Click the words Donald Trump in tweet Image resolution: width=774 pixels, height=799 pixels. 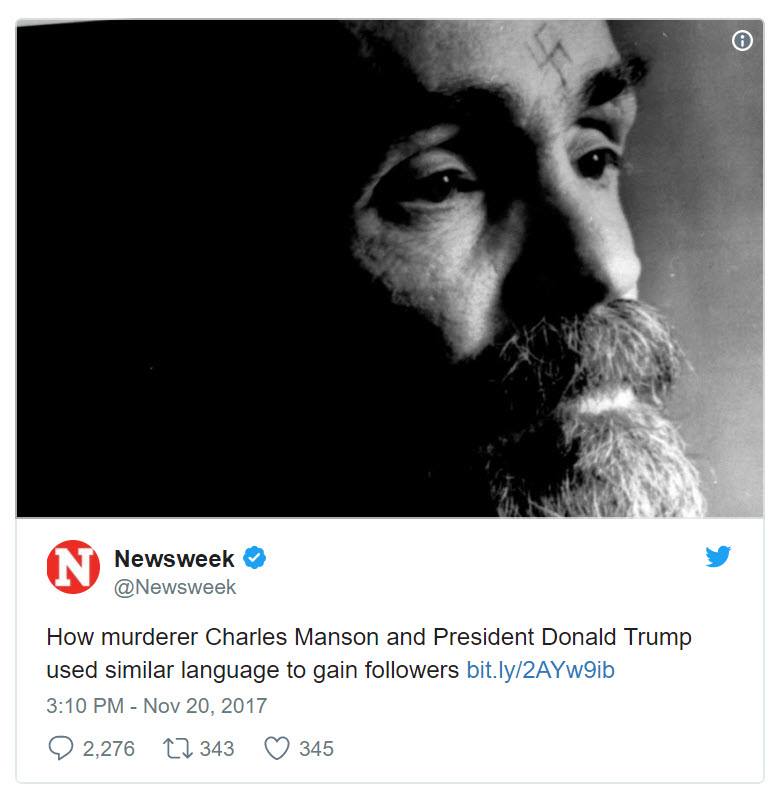point(616,637)
